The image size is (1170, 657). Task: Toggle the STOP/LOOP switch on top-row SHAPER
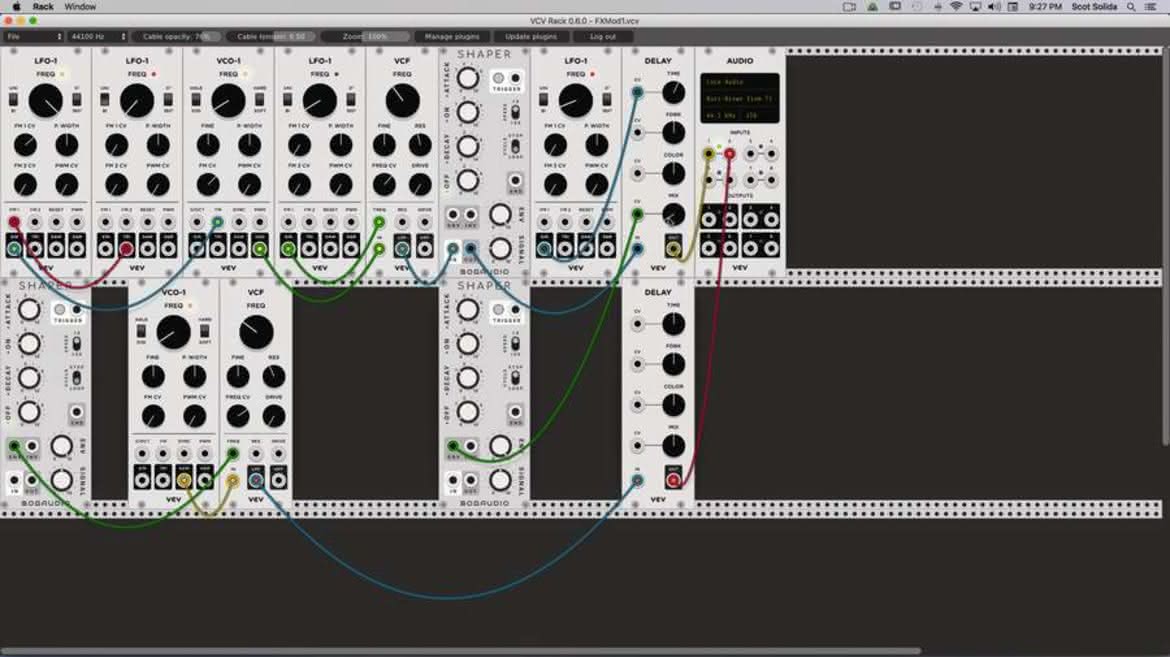click(515, 146)
